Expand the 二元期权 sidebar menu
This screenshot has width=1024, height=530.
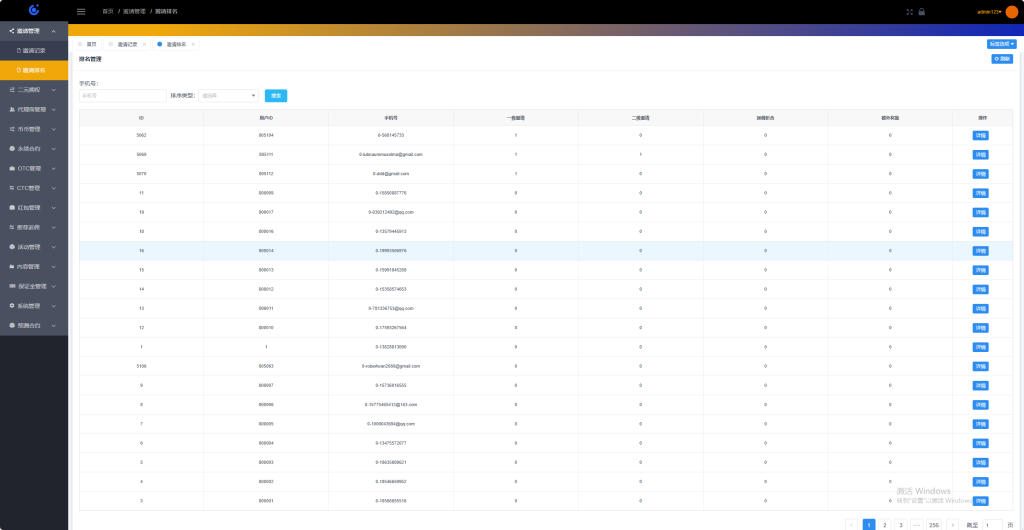[34, 89]
